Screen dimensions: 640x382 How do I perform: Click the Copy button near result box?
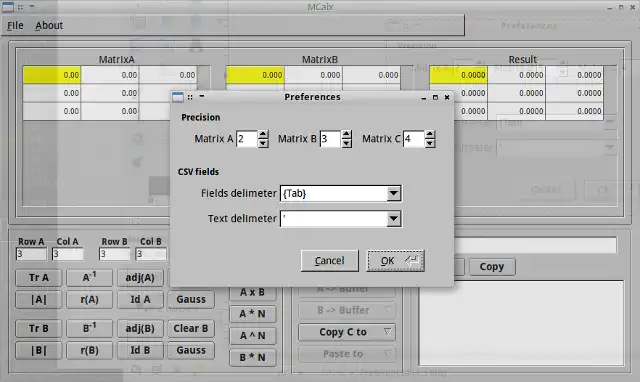click(492, 267)
